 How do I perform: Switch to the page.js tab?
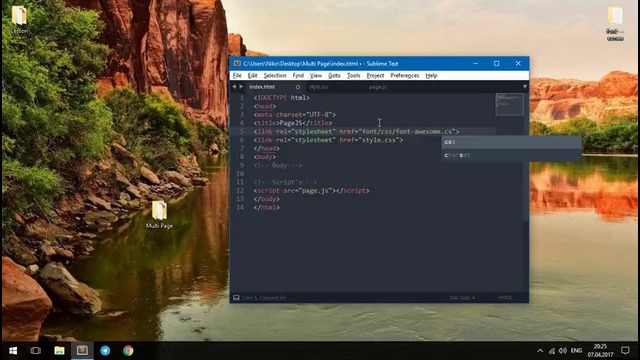[378, 87]
